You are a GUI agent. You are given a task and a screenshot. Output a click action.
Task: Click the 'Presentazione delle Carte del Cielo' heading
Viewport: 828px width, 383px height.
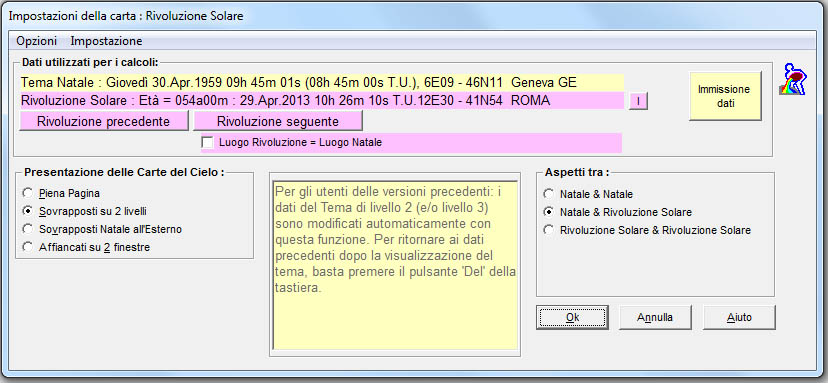click(125, 172)
